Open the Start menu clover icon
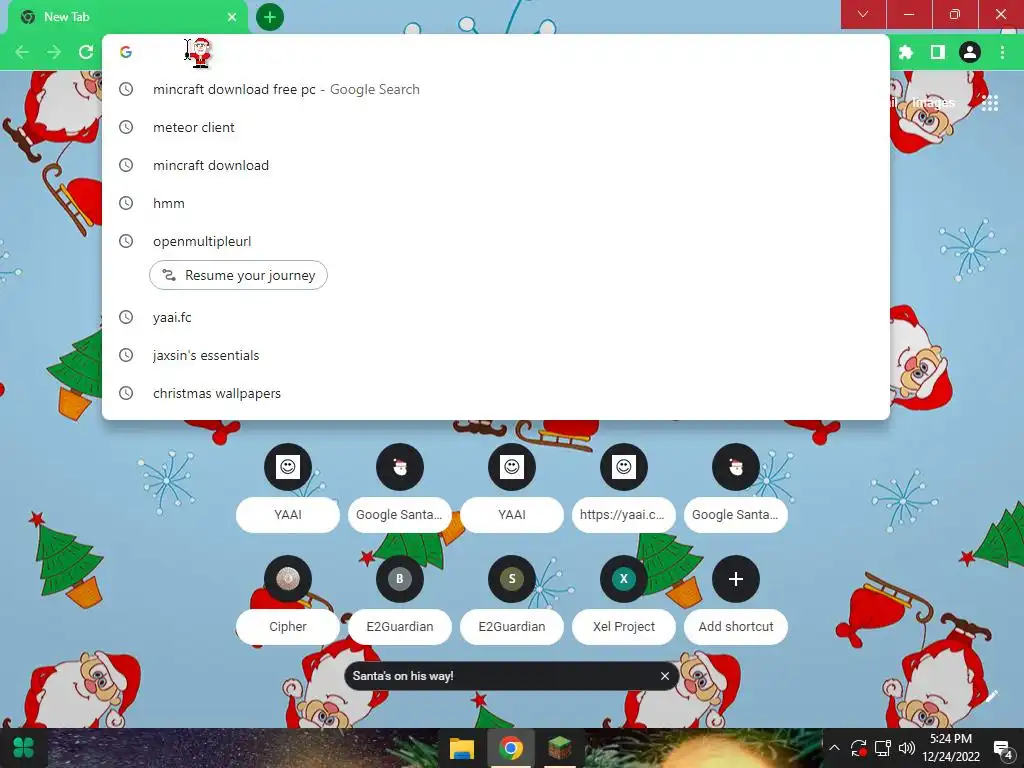Viewport: 1024px width, 768px height. click(24, 748)
